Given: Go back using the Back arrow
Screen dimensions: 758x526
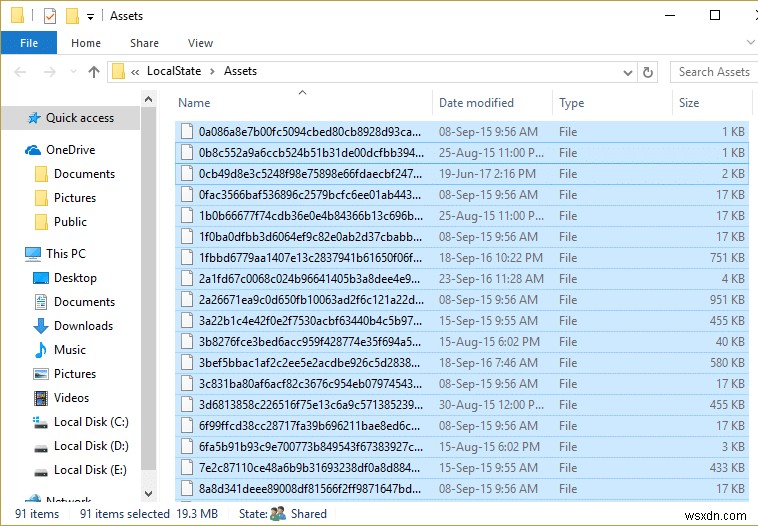Looking at the screenshot, I should tap(20, 72).
